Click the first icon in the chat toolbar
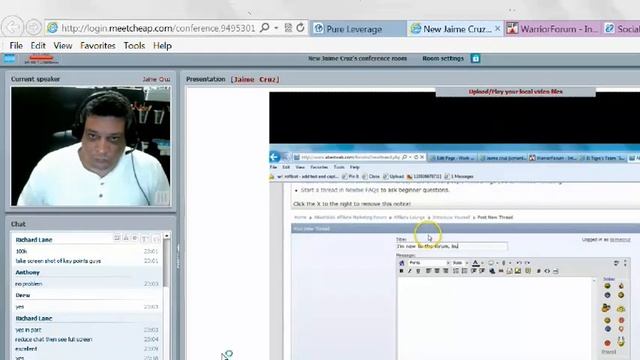Screen dimensions: 640x360 (117, 238)
